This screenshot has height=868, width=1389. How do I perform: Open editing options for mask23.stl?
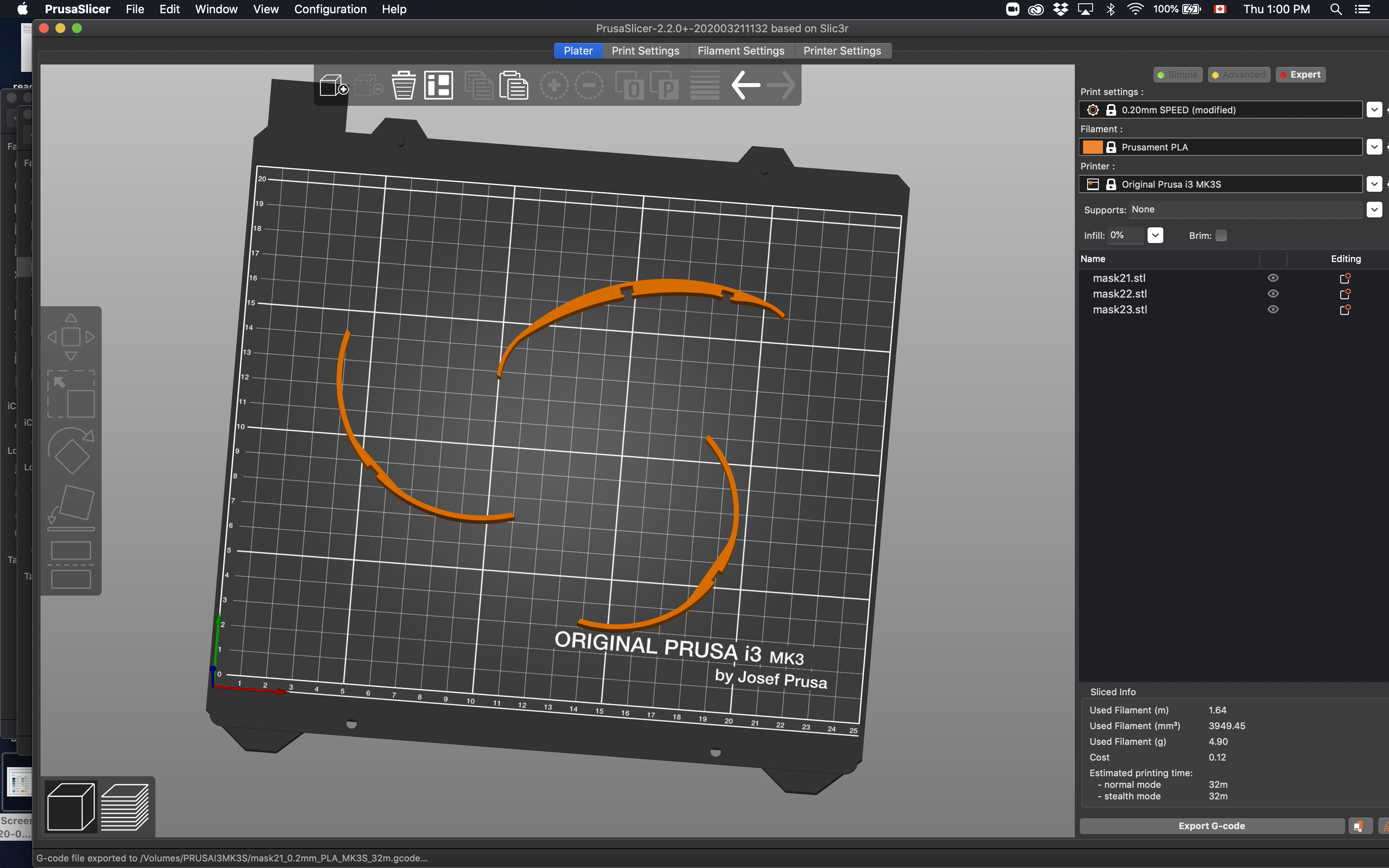click(x=1345, y=310)
